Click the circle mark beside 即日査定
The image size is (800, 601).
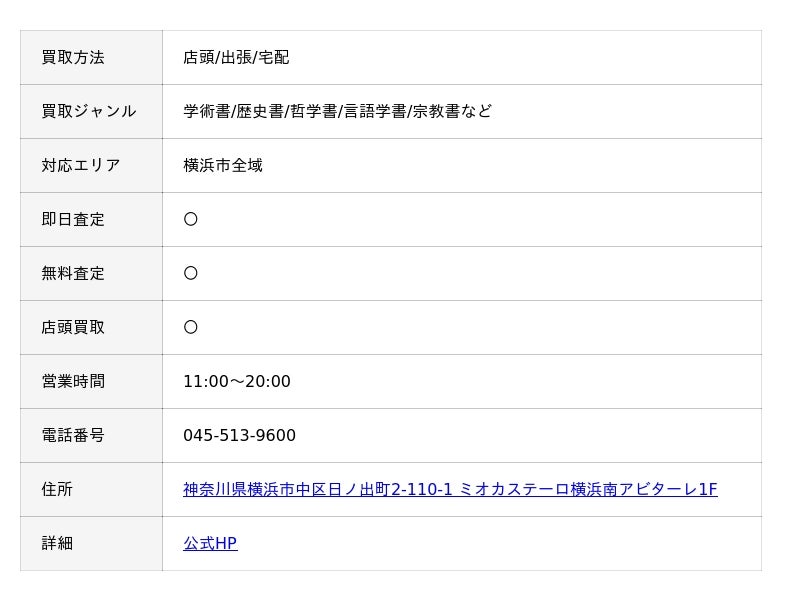pyautogui.click(x=191, y=219)
